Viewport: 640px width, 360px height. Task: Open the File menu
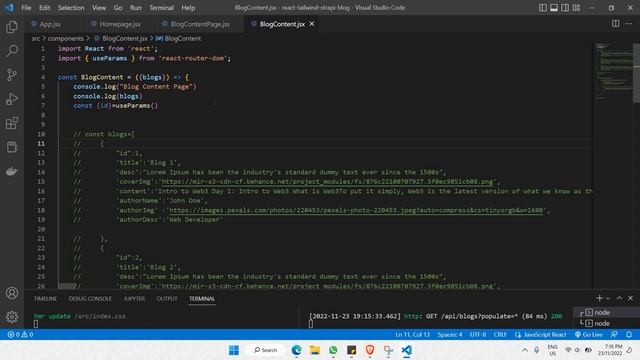26,8
